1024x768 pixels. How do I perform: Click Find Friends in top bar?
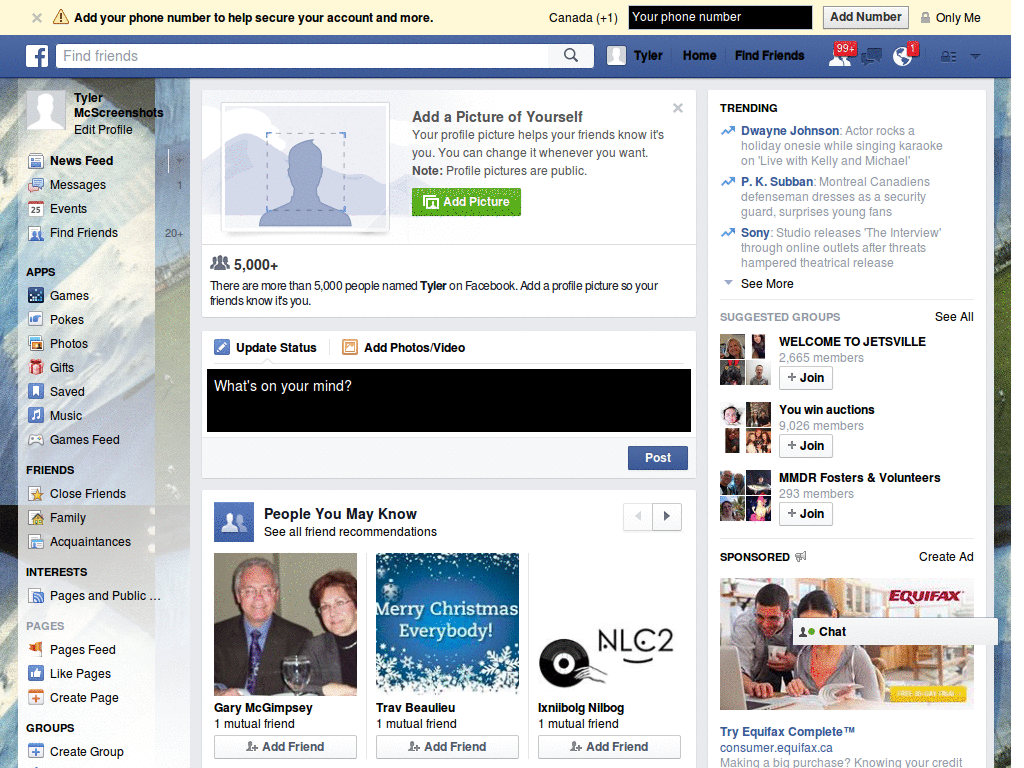pos(769,56)
